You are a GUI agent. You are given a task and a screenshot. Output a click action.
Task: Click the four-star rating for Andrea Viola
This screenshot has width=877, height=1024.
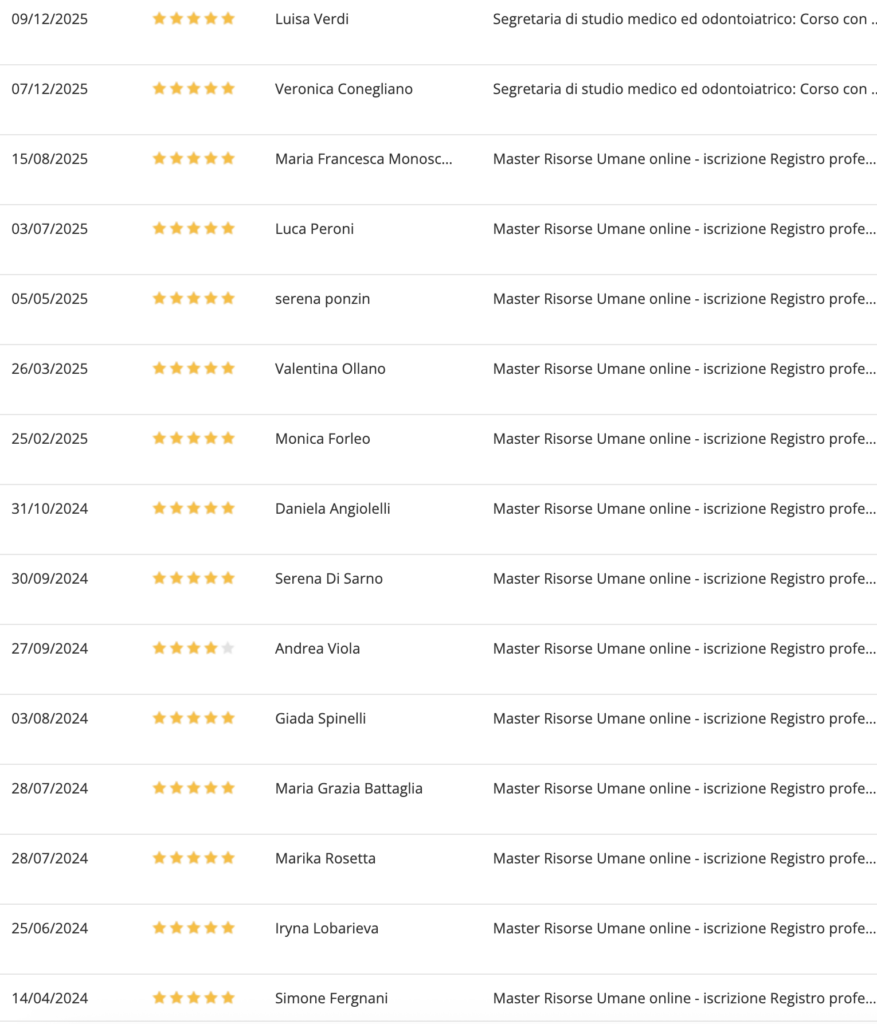[193, 649]
